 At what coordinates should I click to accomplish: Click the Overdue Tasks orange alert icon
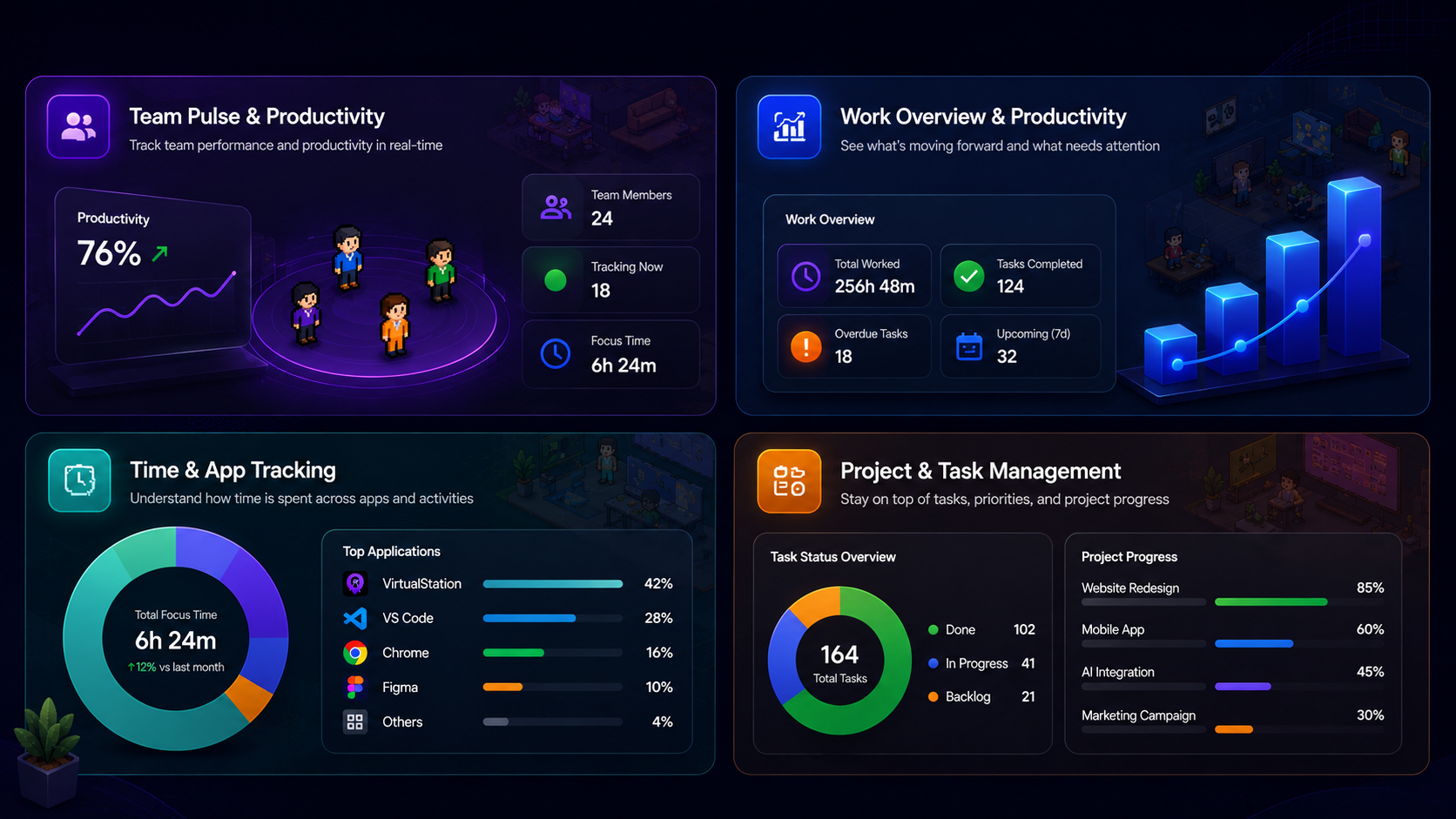(x=806, y=346)
